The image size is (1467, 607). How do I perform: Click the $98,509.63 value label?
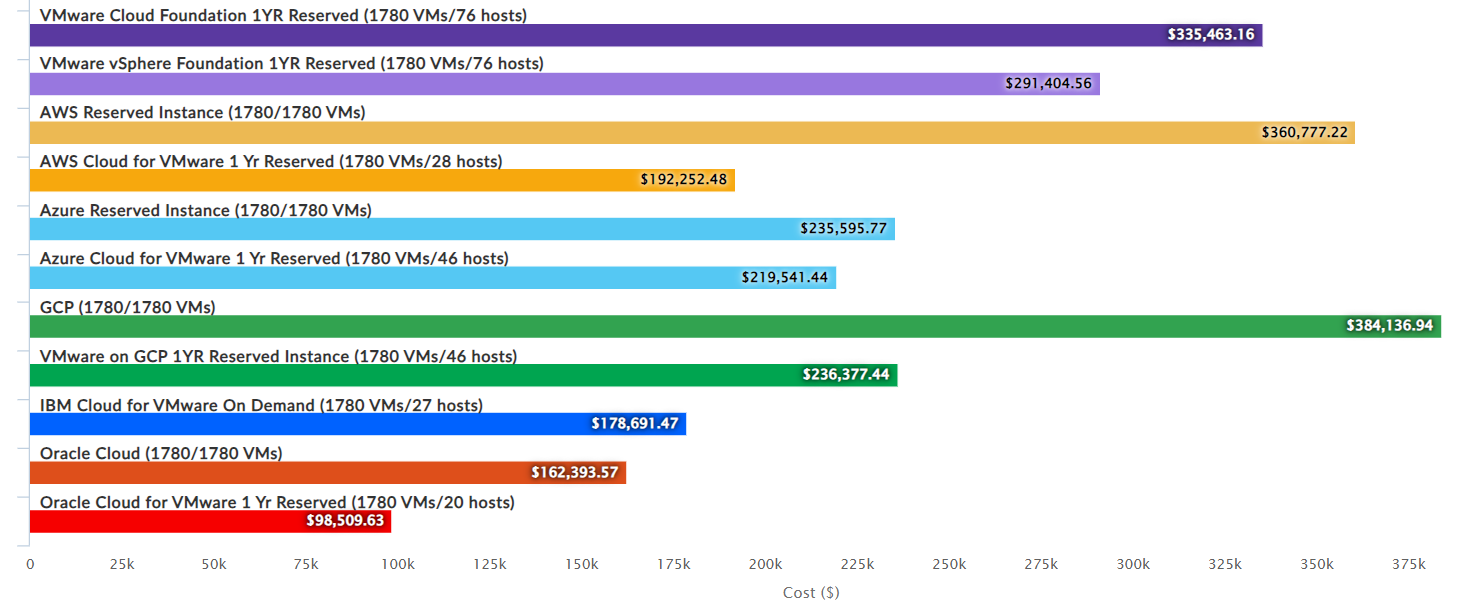pyautogui.click(x=345, y=521)
